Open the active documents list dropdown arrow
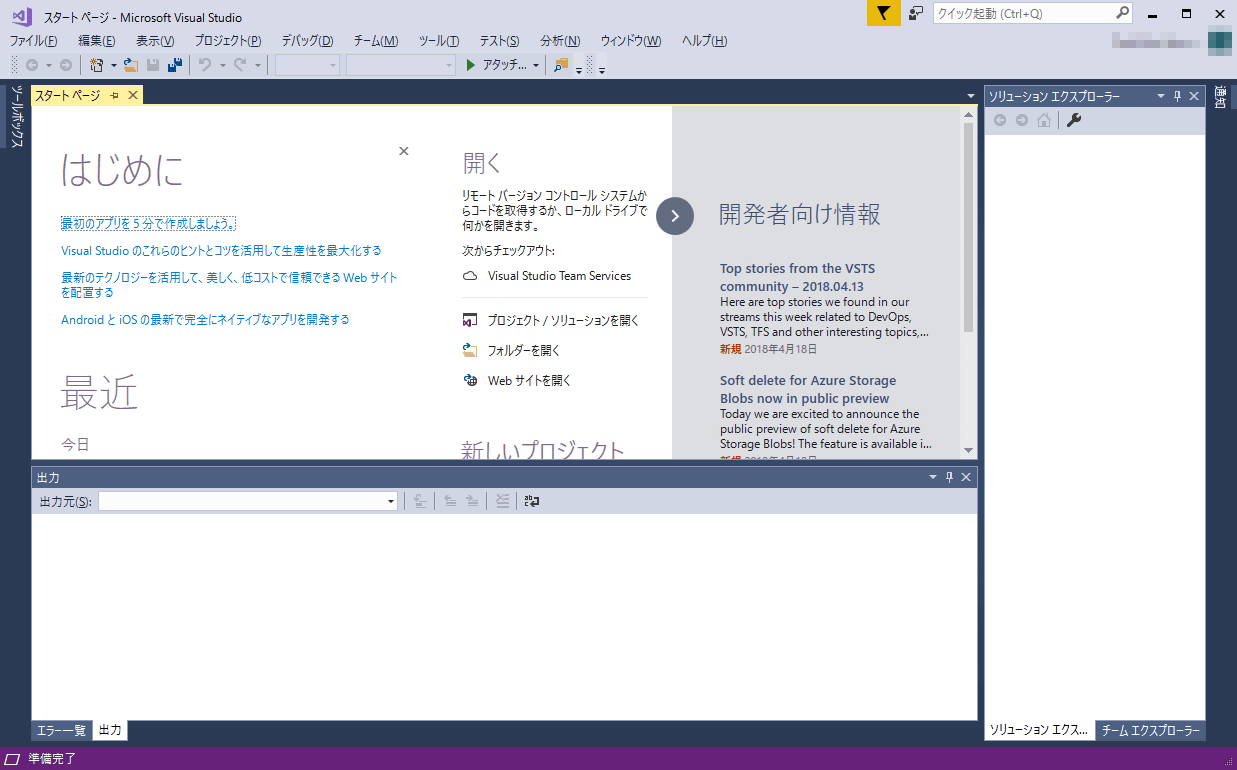Image resolution: width=1237 pixels, height=770 pixels. [x=971, y=96]
